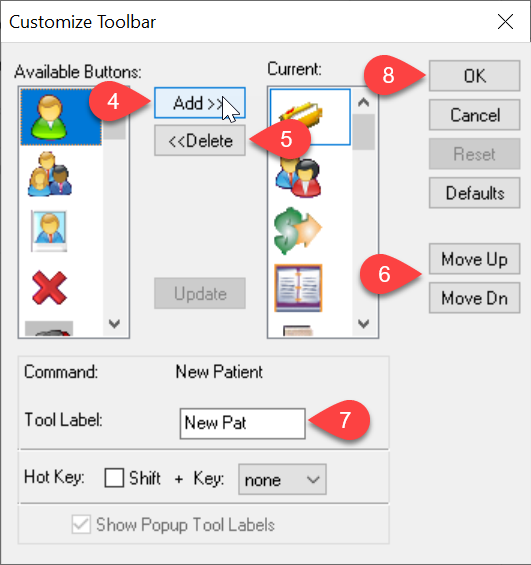Viewport: 531px width, 565px height.
Task: Select the red X delete icon
Action: pyautogui.click(x=49, y=288)
